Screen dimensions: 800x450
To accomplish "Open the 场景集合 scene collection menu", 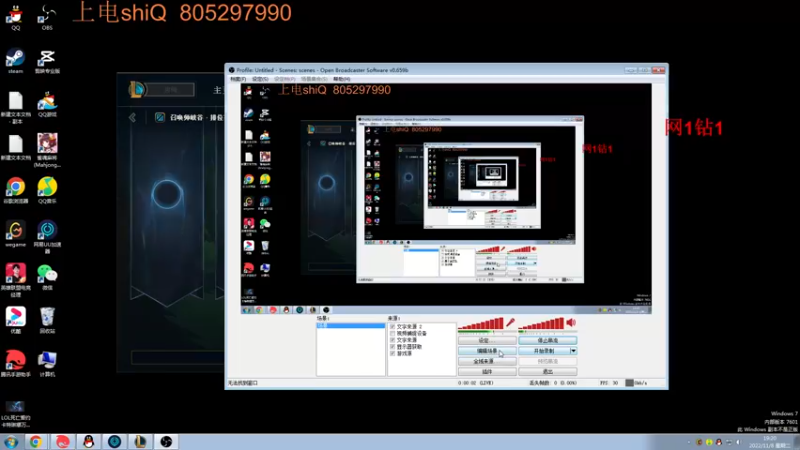I will tap(314, 79).
